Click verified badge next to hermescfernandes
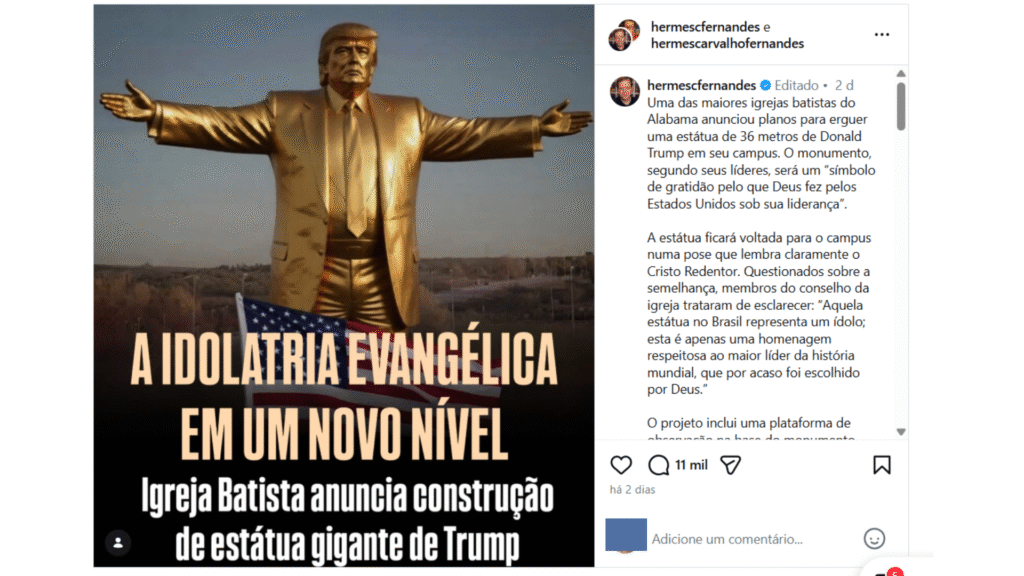Image resolution: width=1024 pixels, height=576 pixels. pos(765,86)
